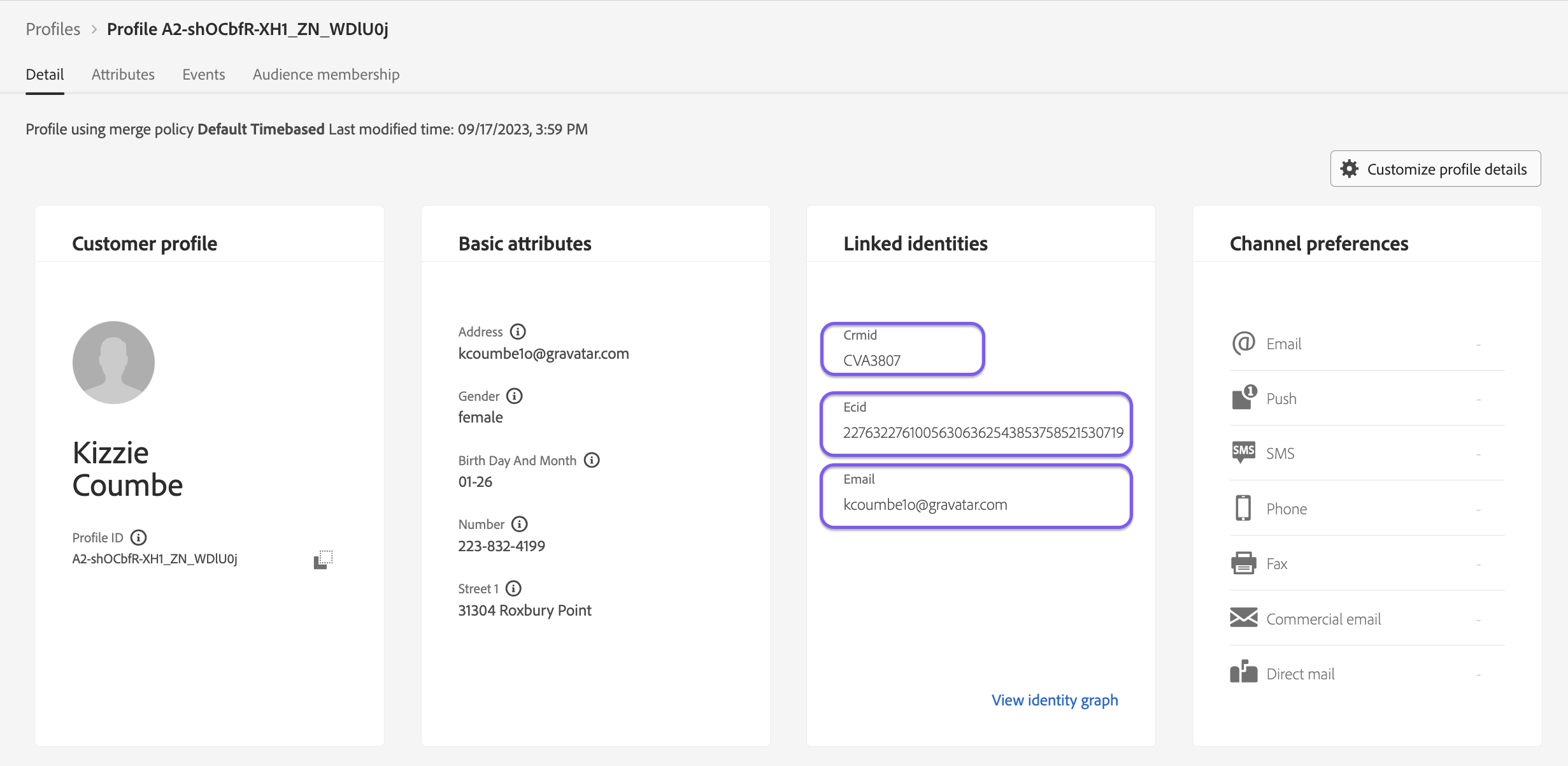The image size is (1568, 766).
Task: Click the Profile ID value under Customer profile
Action: click(x=155, y=559)
